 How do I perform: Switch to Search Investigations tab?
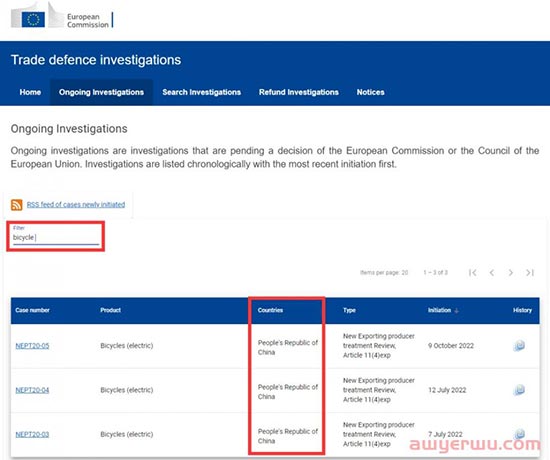(x=201, y=92)
